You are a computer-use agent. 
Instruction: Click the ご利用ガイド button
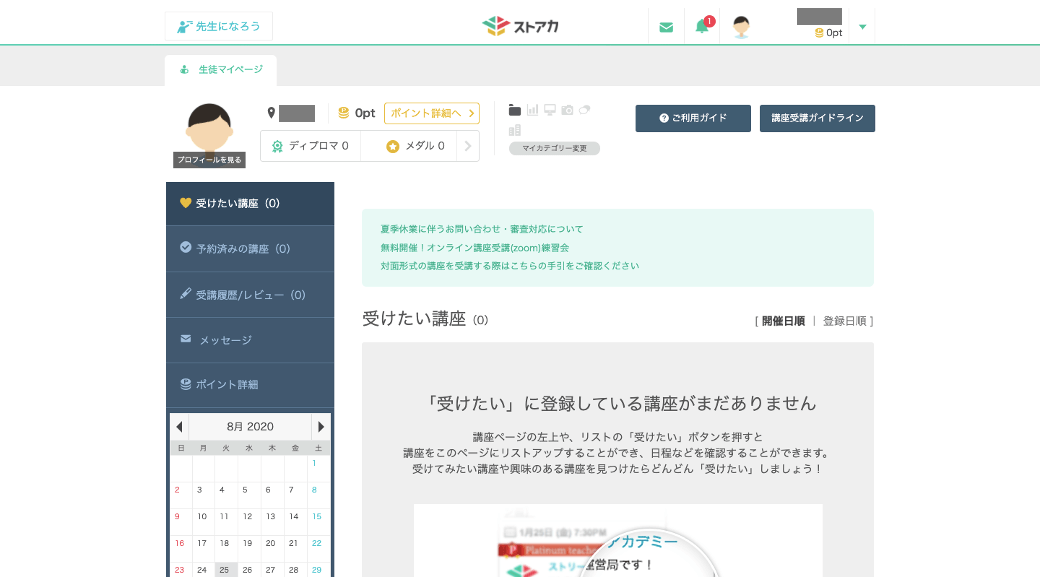pos(693,118)
